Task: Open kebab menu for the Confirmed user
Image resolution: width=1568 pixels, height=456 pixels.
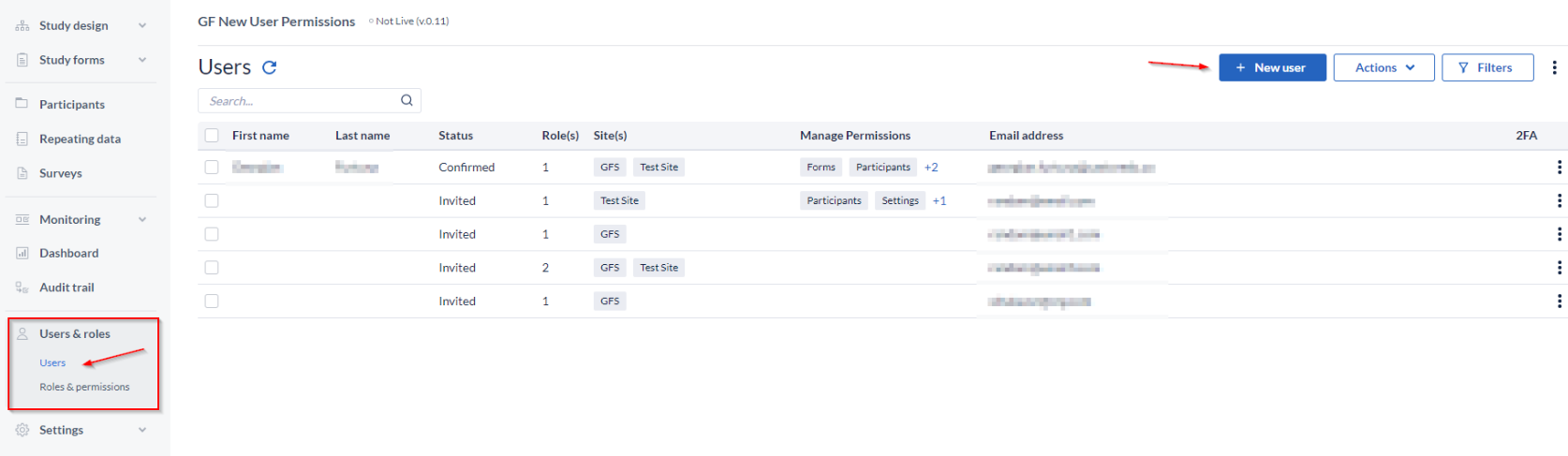Action: pos(1559,167)
